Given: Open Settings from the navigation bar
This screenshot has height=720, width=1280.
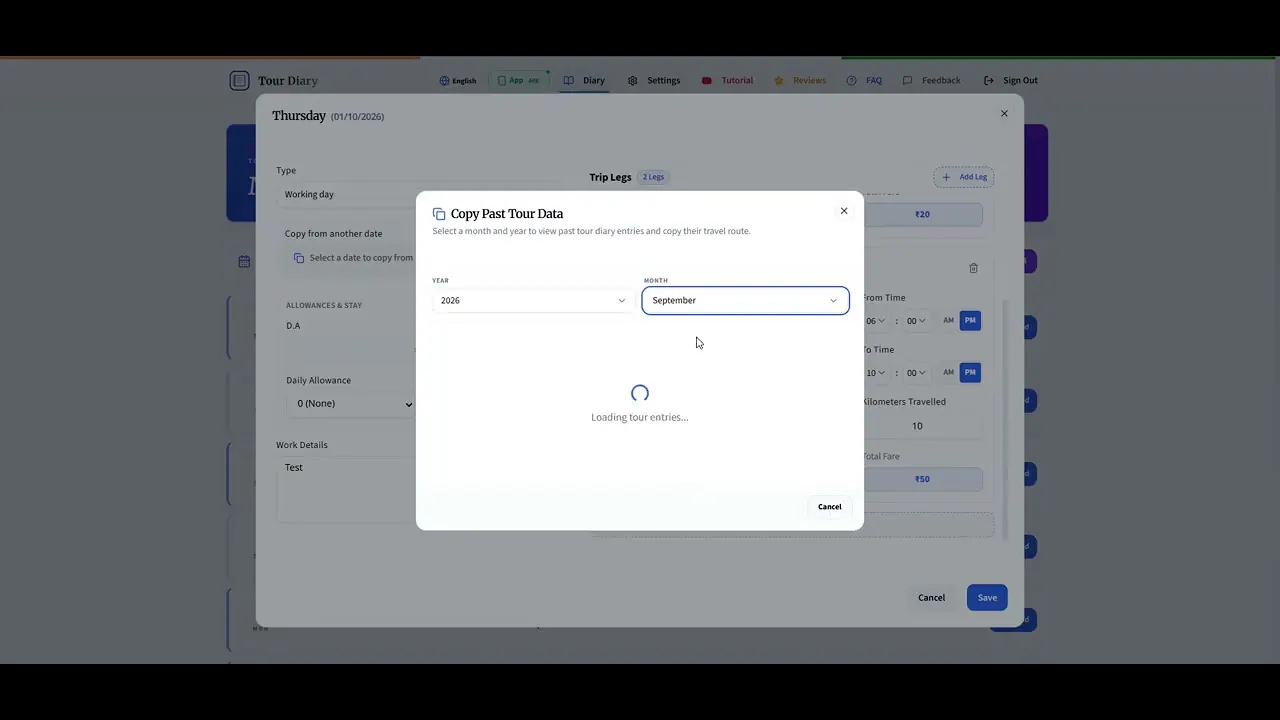Looking at the screenshot, I should coord(654,81).
